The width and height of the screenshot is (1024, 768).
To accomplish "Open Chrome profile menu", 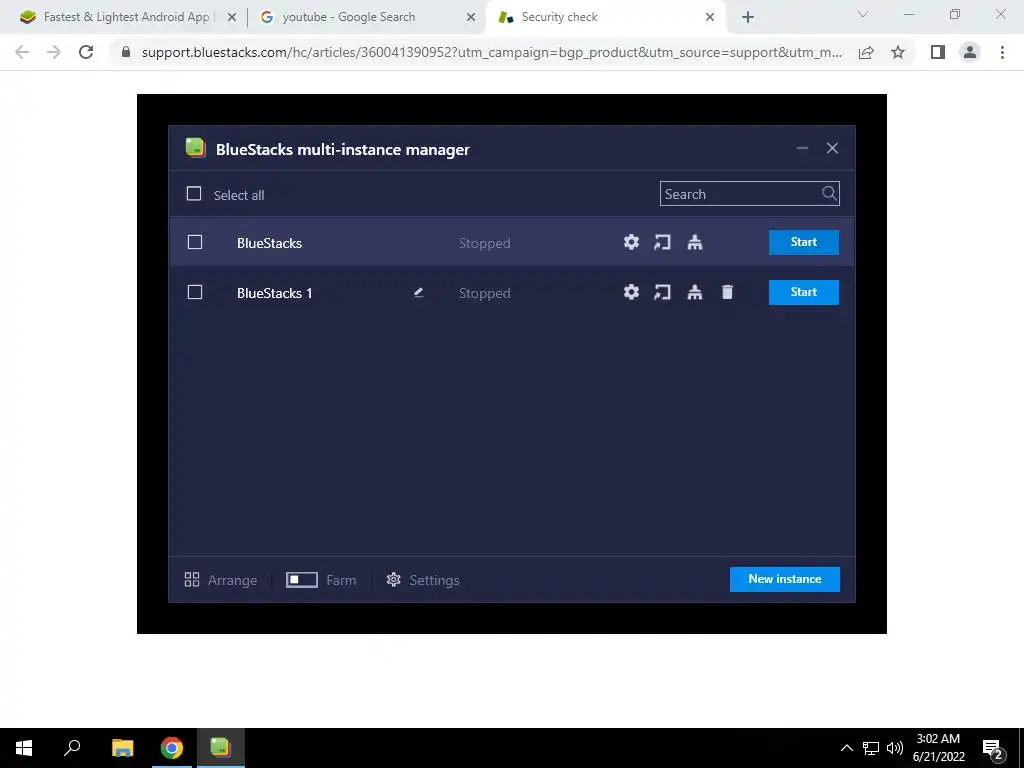I will coord(970,52).
